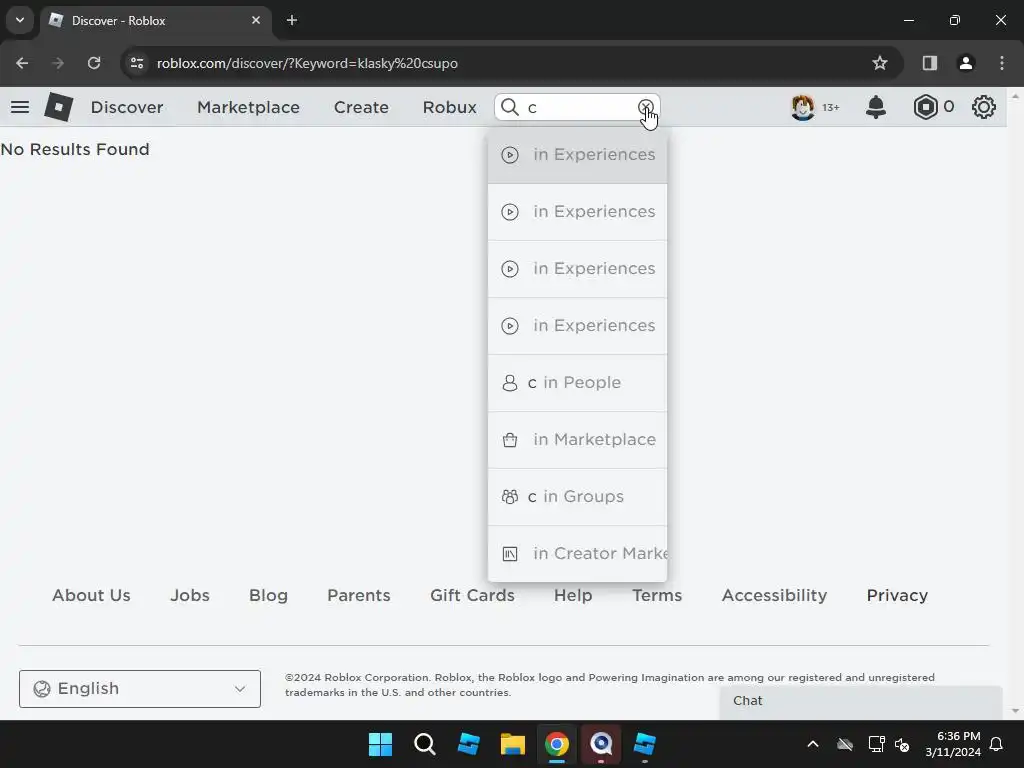1024x768 pixels.
Task: Open the browser side panel
Action: pyautogui.click(x=930, y=63)
